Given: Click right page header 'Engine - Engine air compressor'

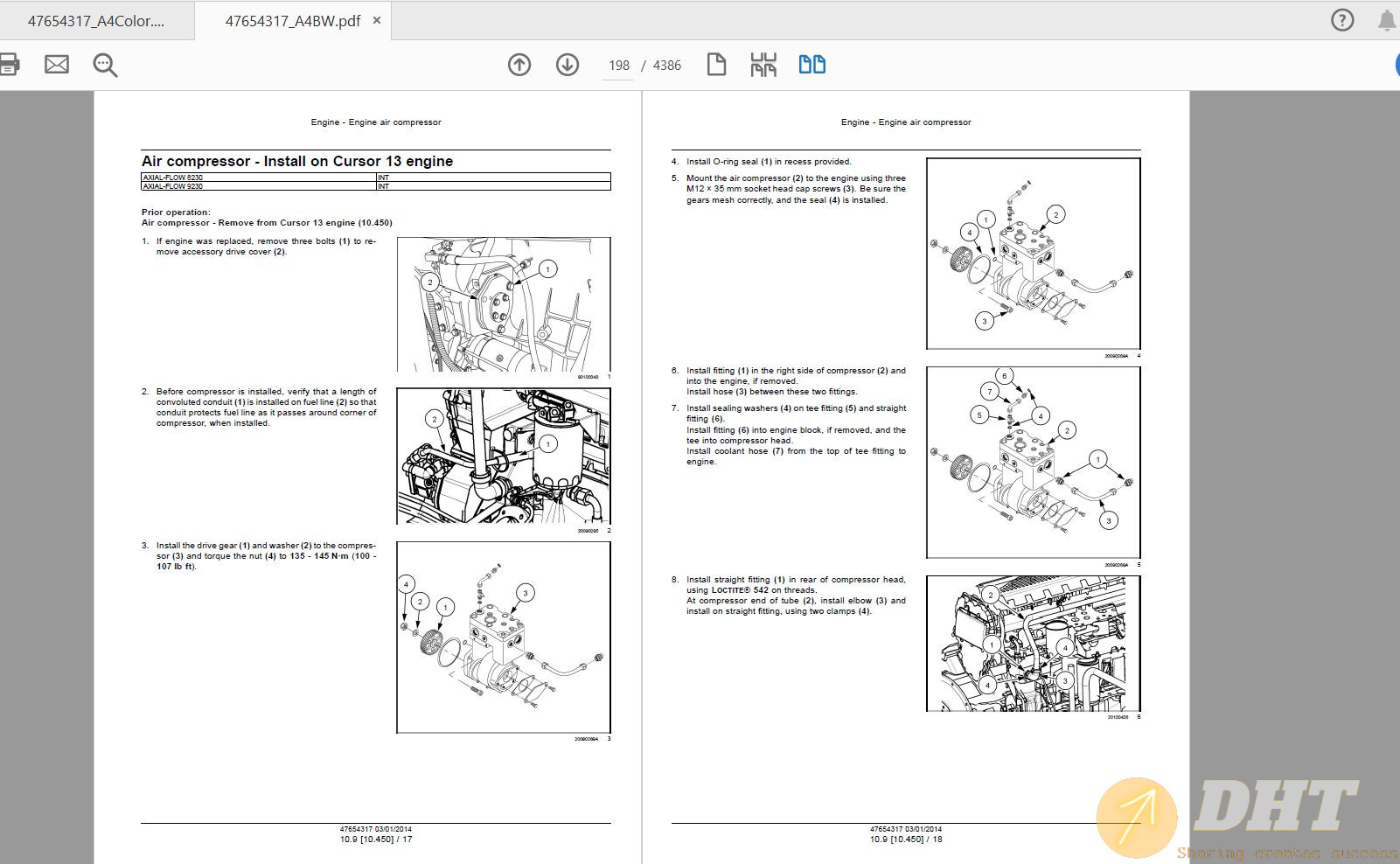Looking at the screenshot, I should coord(906,122).
